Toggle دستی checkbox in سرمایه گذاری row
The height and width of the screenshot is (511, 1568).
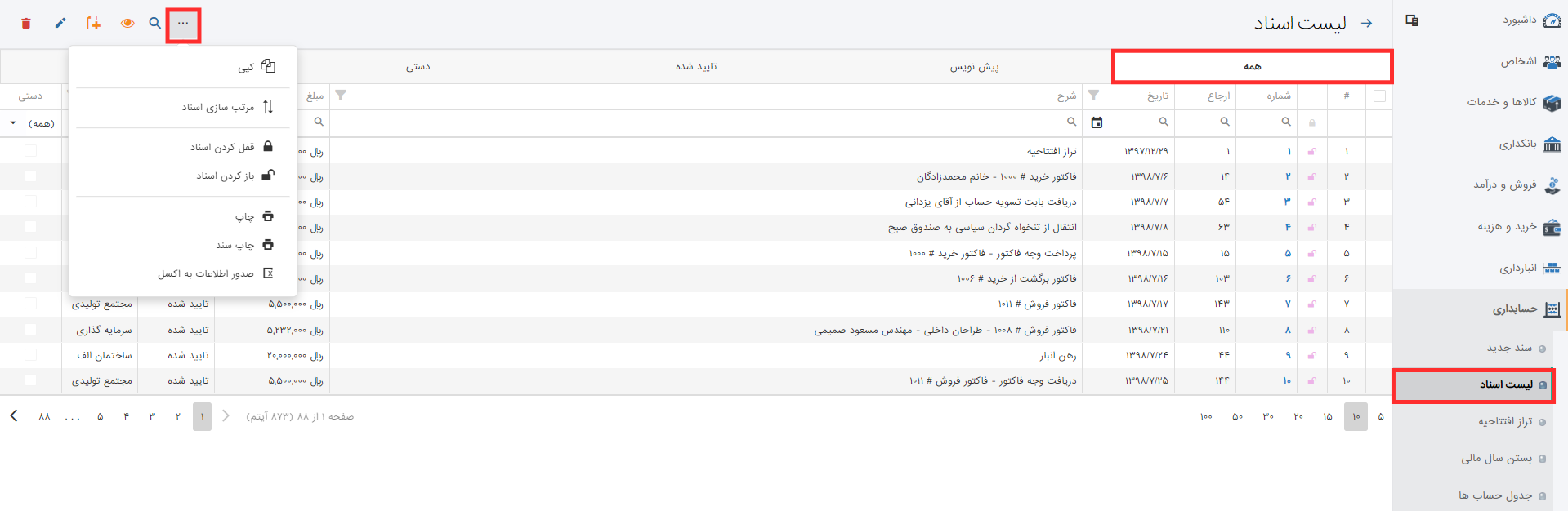(30, 330)
